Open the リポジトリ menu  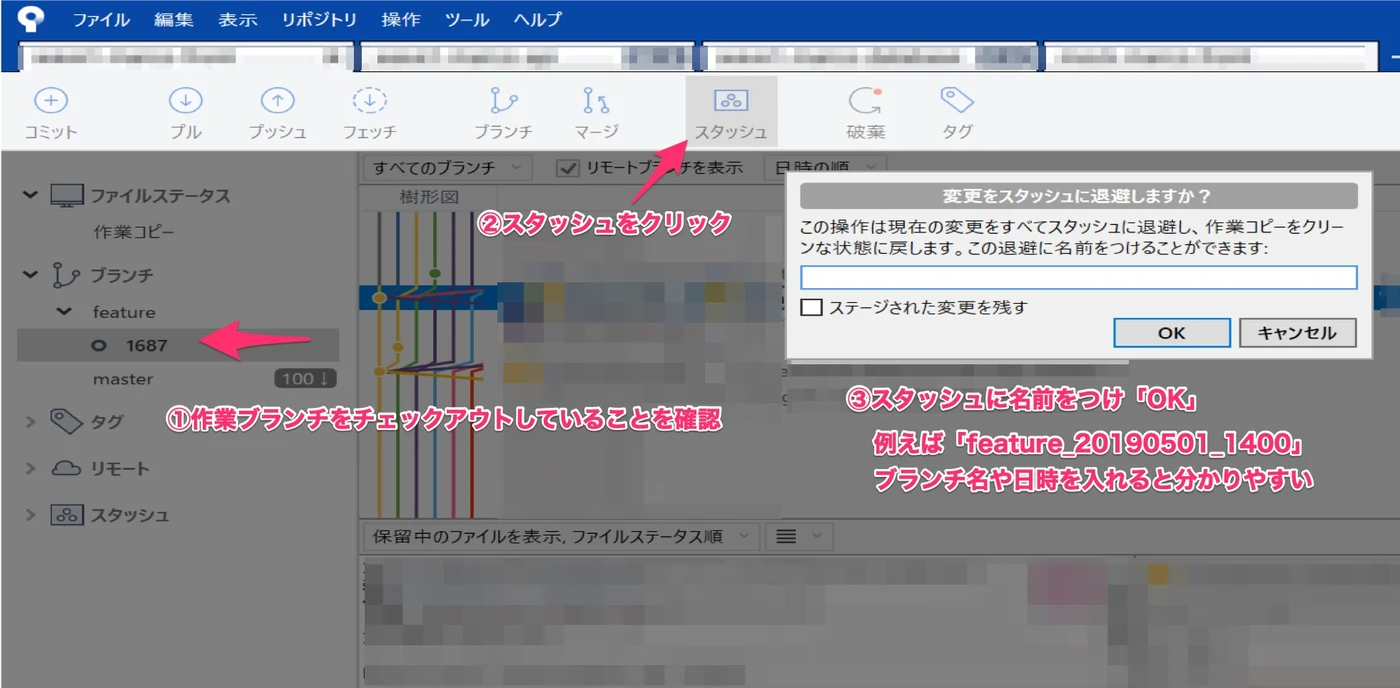click(x=319, y=19)
